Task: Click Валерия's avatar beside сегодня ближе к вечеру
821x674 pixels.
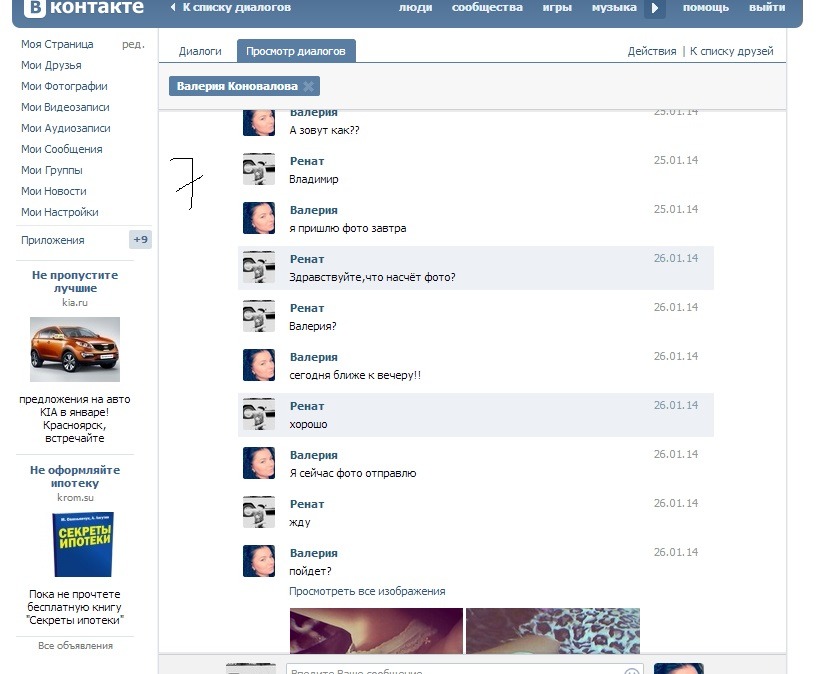Action: point(259,365)
